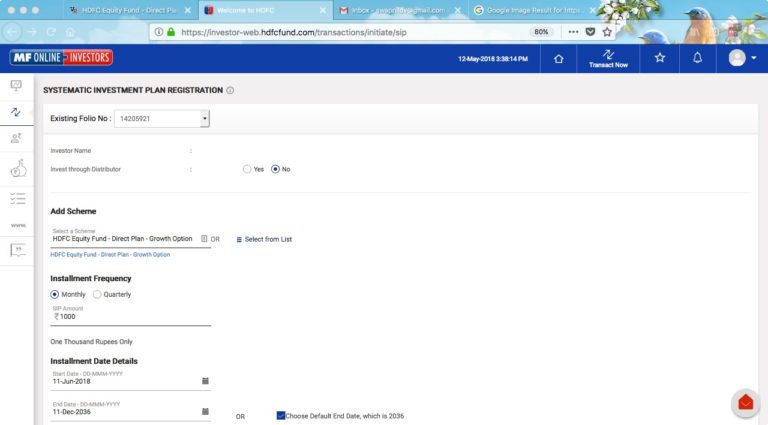Open the feedback quote sidebar icon
The height and width of the screenshot is (425, 768).
coord(18,250)
